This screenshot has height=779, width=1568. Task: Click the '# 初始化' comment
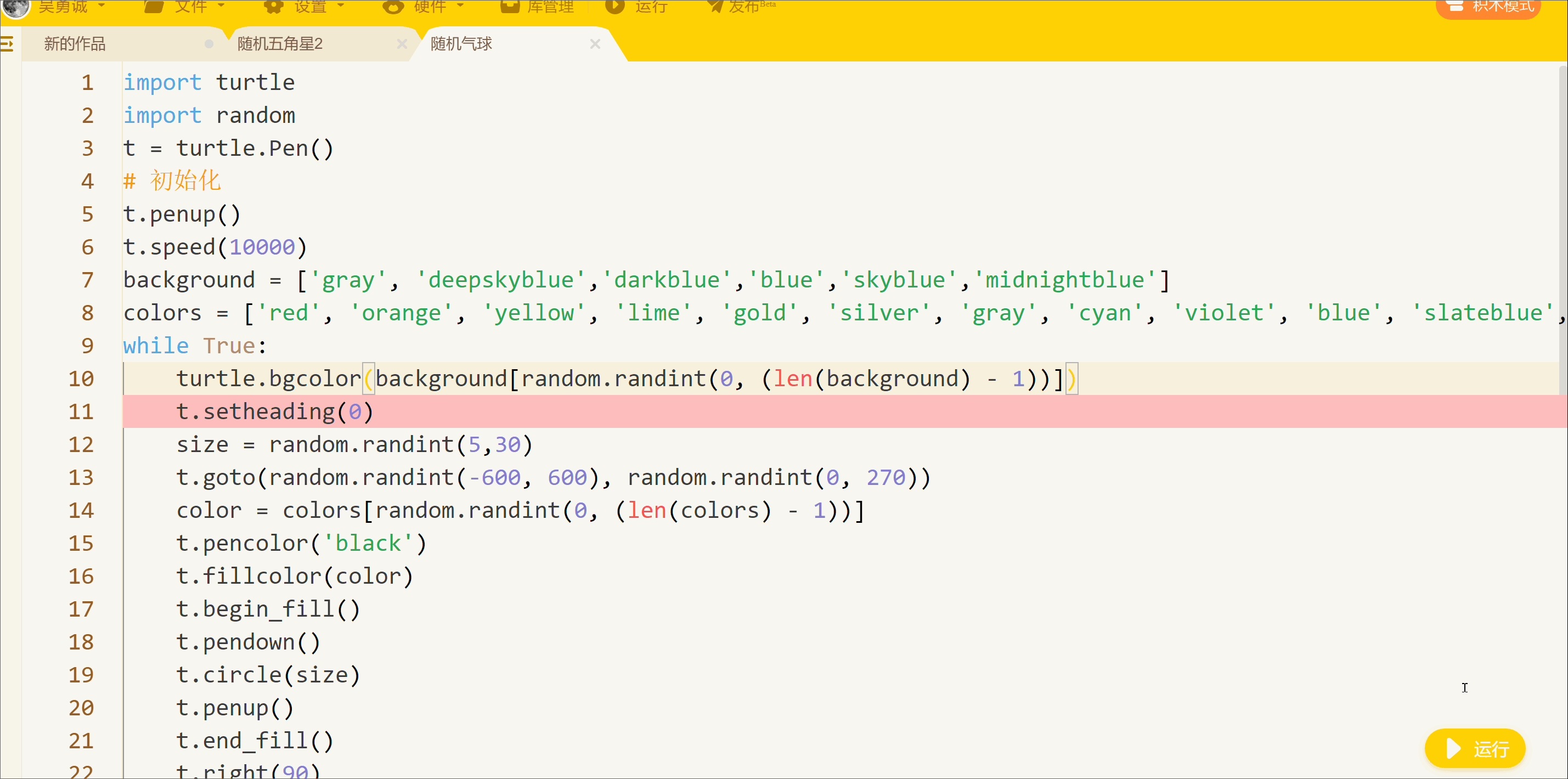click(172, 180)
